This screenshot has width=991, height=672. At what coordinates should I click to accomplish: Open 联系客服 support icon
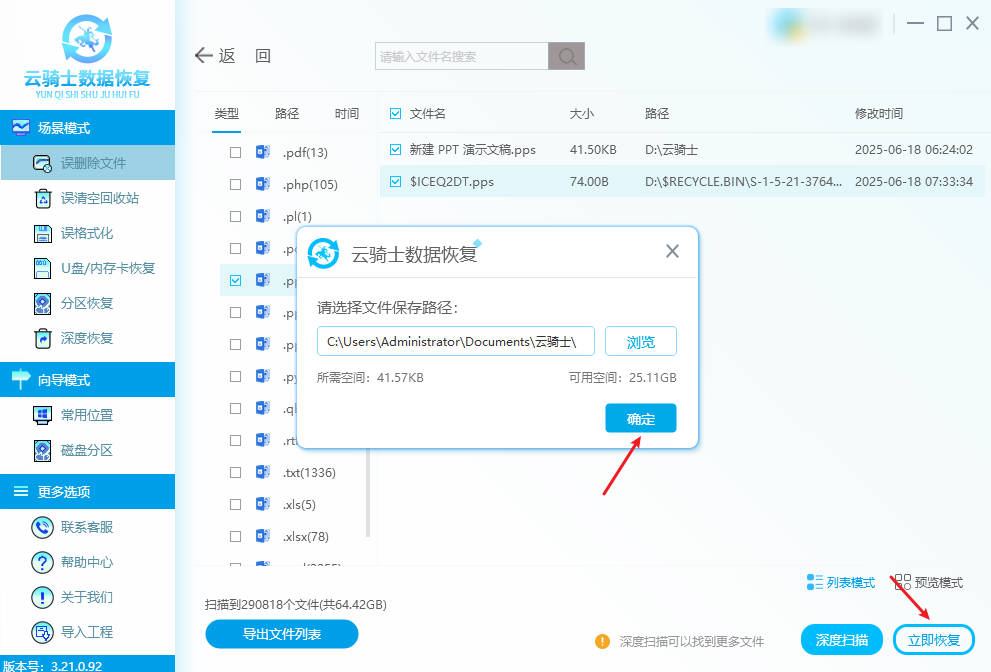coord(42,527)
